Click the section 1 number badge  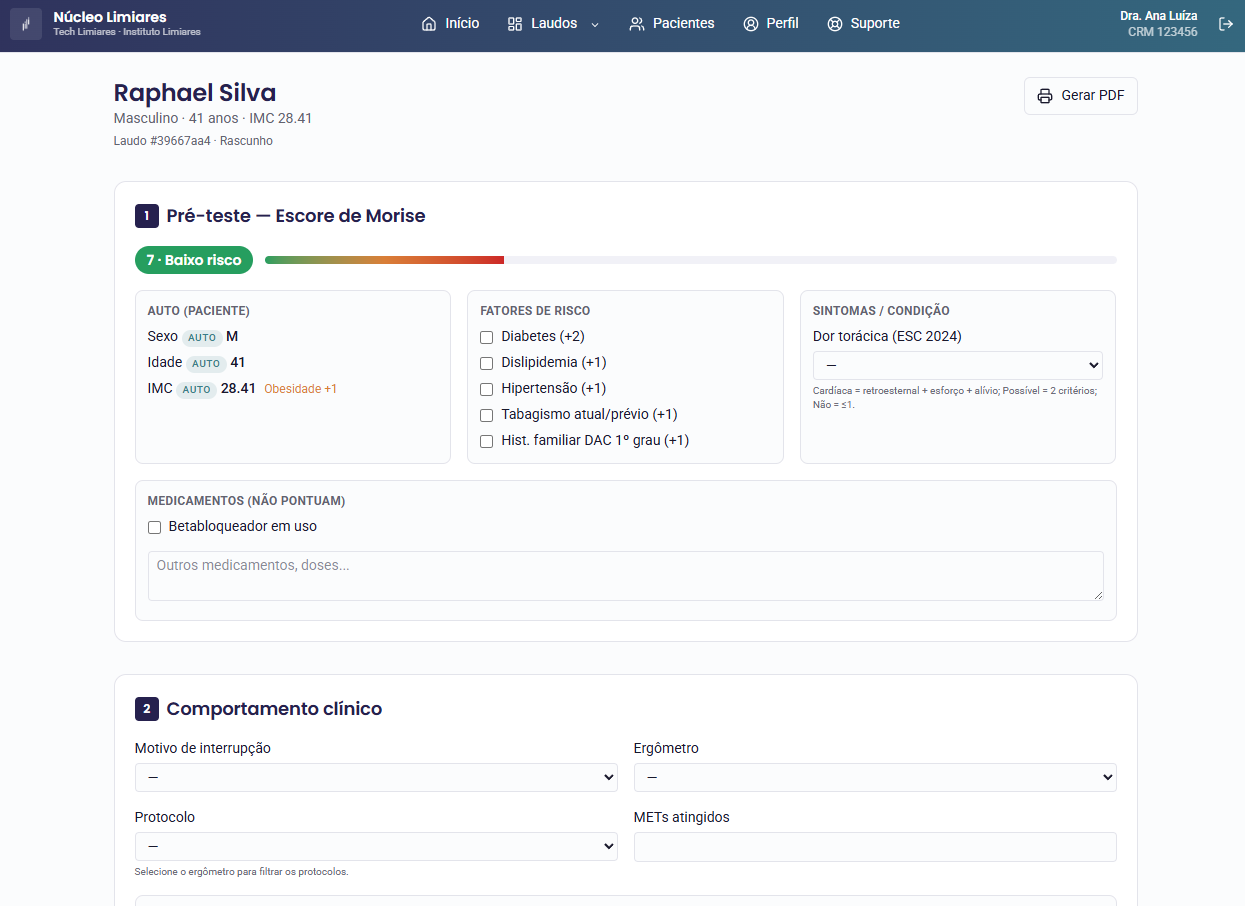(x=147, y=216)
